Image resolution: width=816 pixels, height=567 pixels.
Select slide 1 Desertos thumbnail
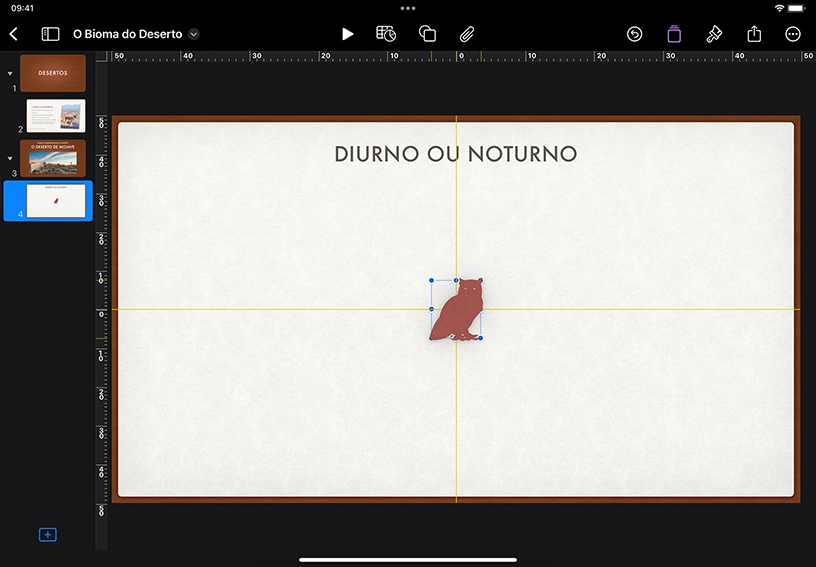tap(53, 73)
